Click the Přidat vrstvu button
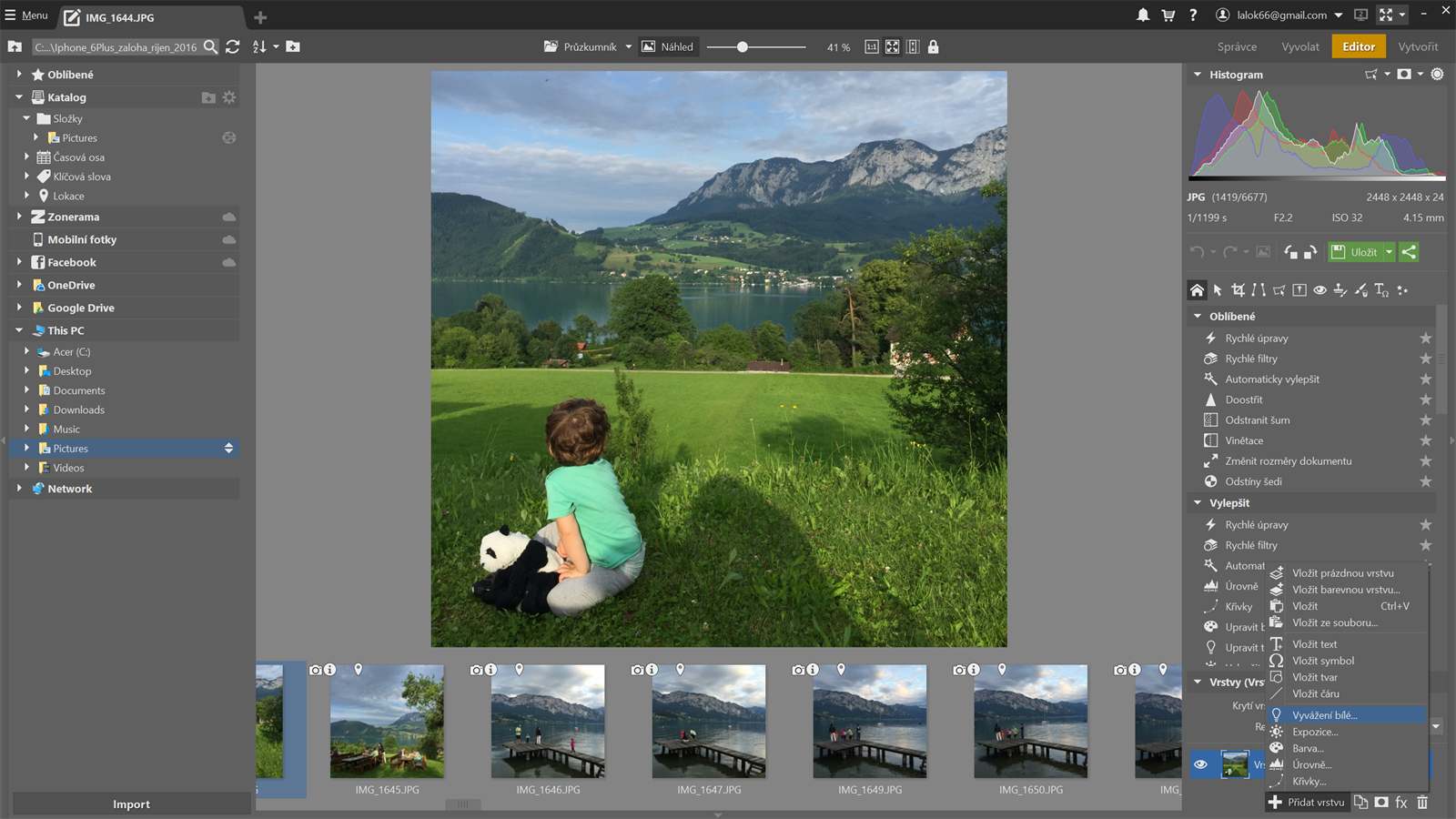 tap(1307, 803)
